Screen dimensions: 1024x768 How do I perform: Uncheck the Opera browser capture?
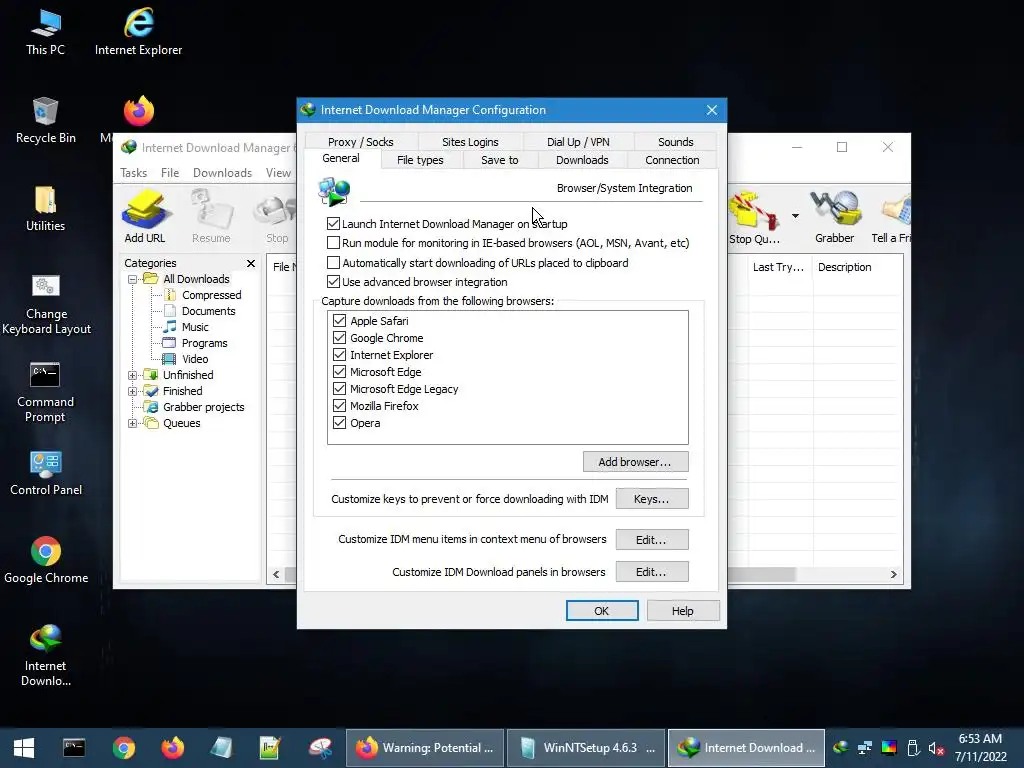click(x=339, y=423)
